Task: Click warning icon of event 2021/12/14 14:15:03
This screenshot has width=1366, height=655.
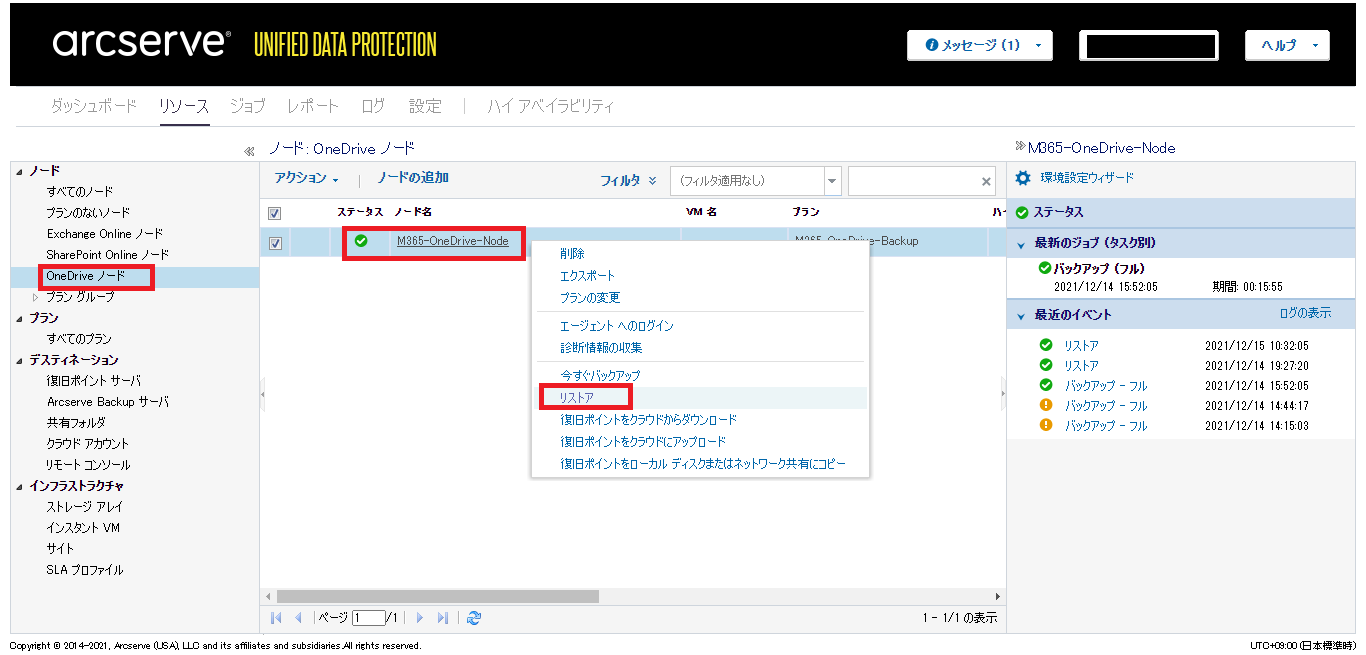Action: click(1046, 425)
